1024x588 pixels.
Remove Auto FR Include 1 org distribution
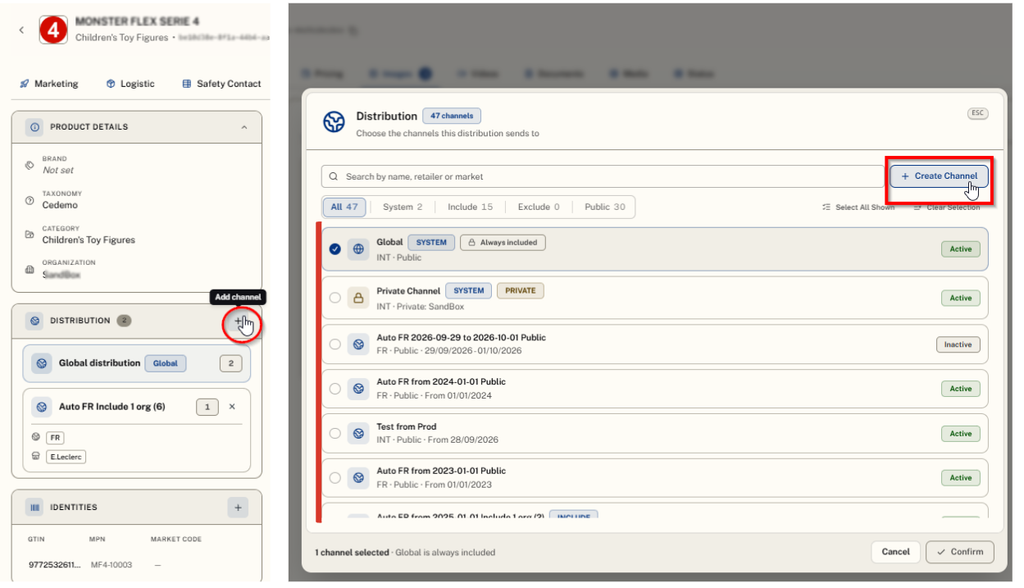click(x=232, y=407)
